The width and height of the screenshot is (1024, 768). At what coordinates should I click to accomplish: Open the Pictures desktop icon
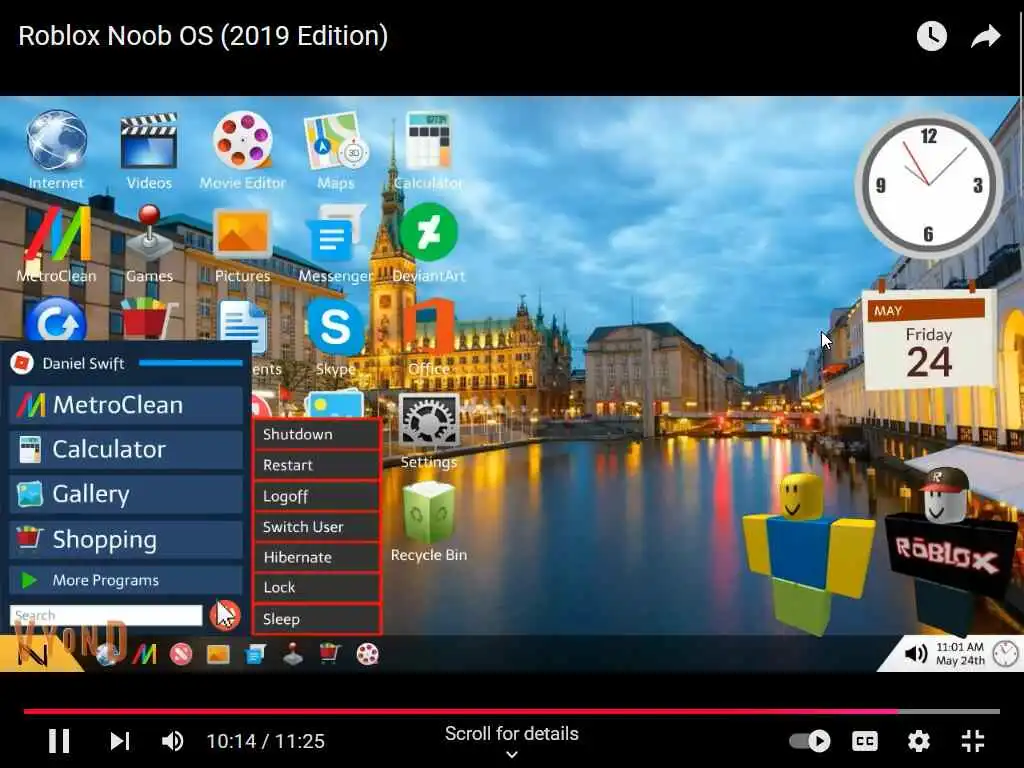(x=242, y=234)
